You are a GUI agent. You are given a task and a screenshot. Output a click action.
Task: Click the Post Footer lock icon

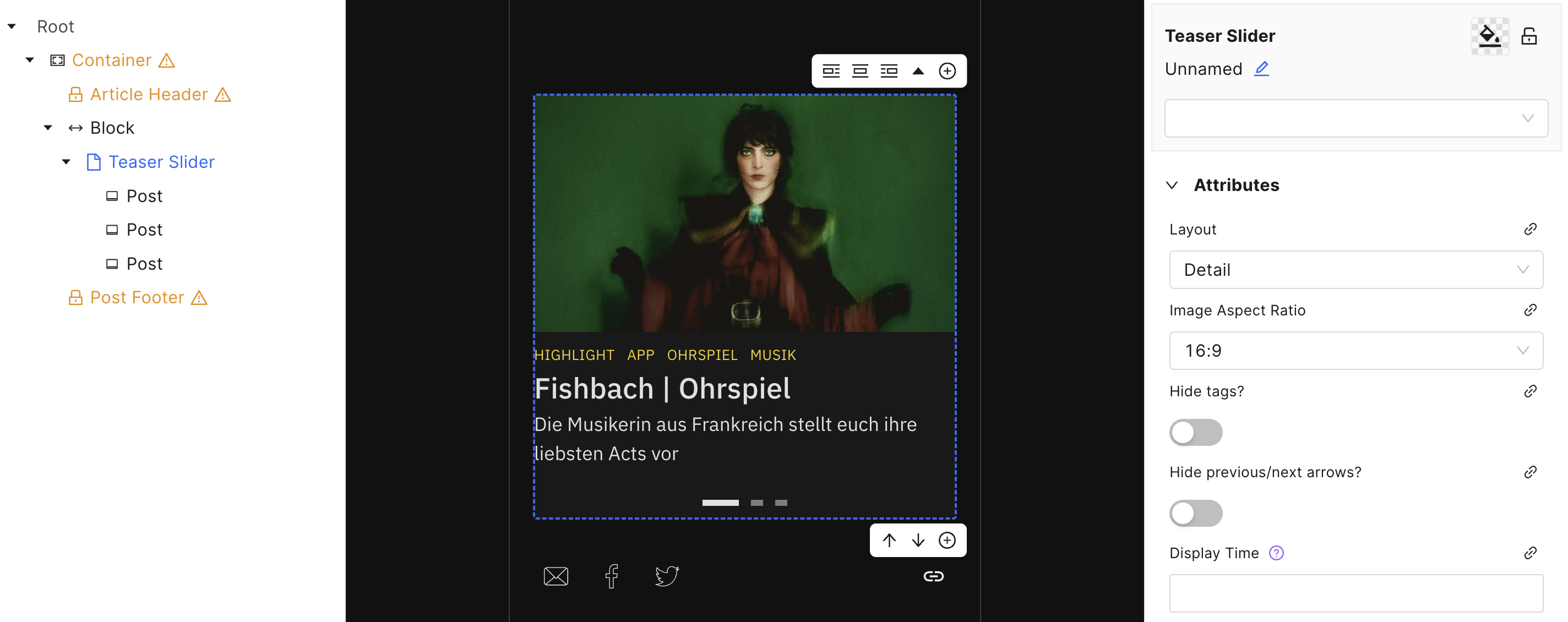pyautogui.click(x=75, y=298)
